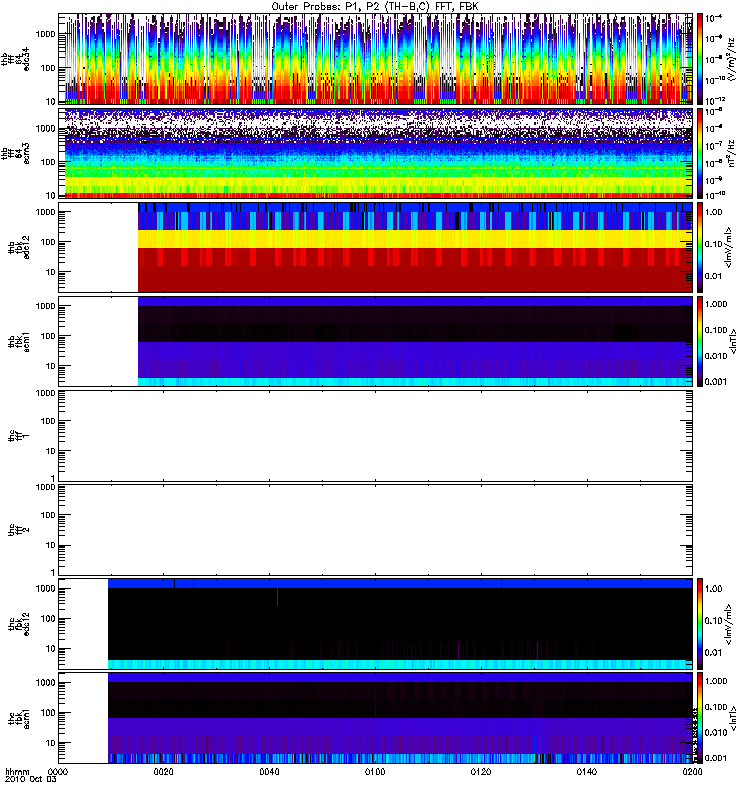Click the 1.00 value on the thc edc12 color bar
This screenshot has width=750, height=800.
[713, 589]
